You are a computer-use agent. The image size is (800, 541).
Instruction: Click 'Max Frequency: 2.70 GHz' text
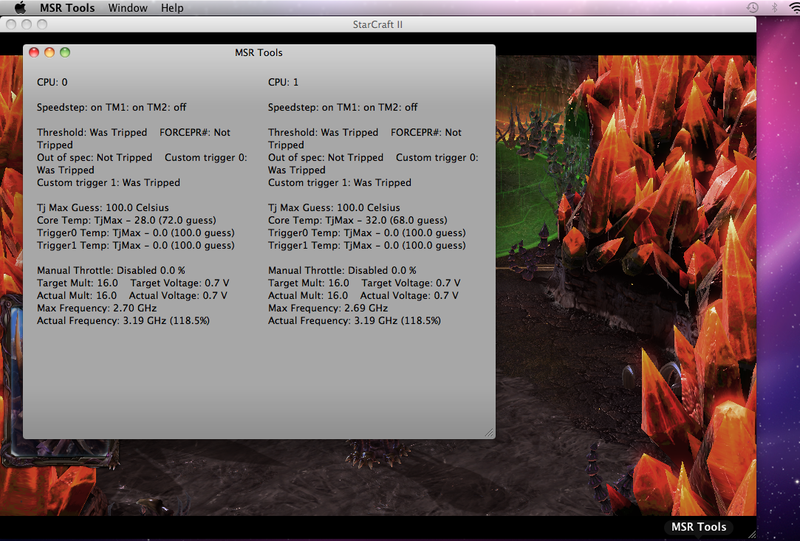(x=97, y=308)
